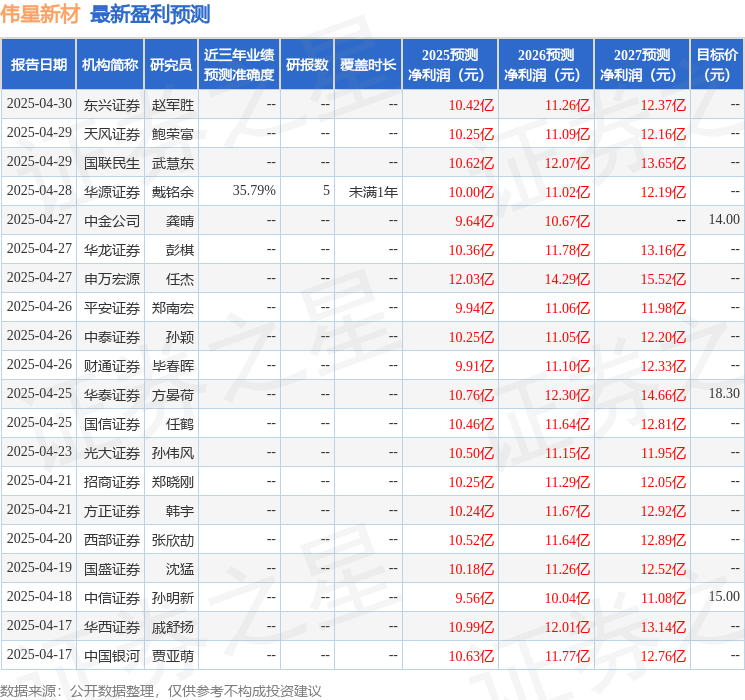This screenshot has height=700, width=745.
Task: Click 华西证券 institution cell
Action: click(x=112, y=627)
